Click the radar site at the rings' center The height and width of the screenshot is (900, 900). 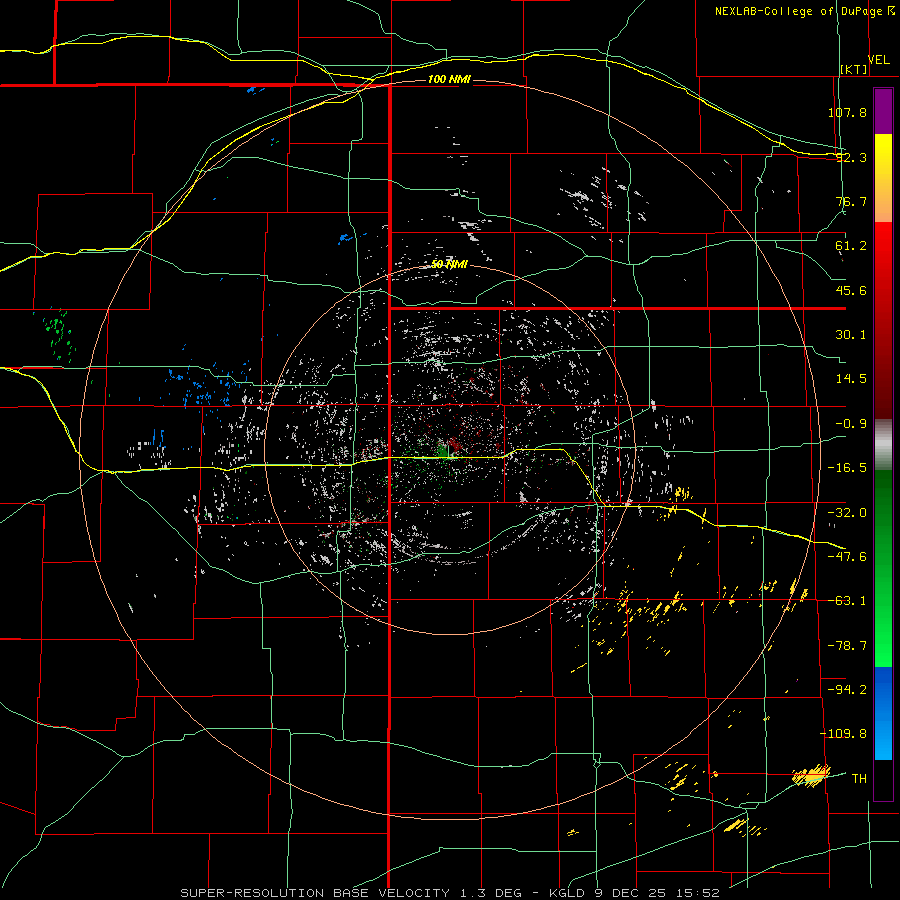(448, 451)
